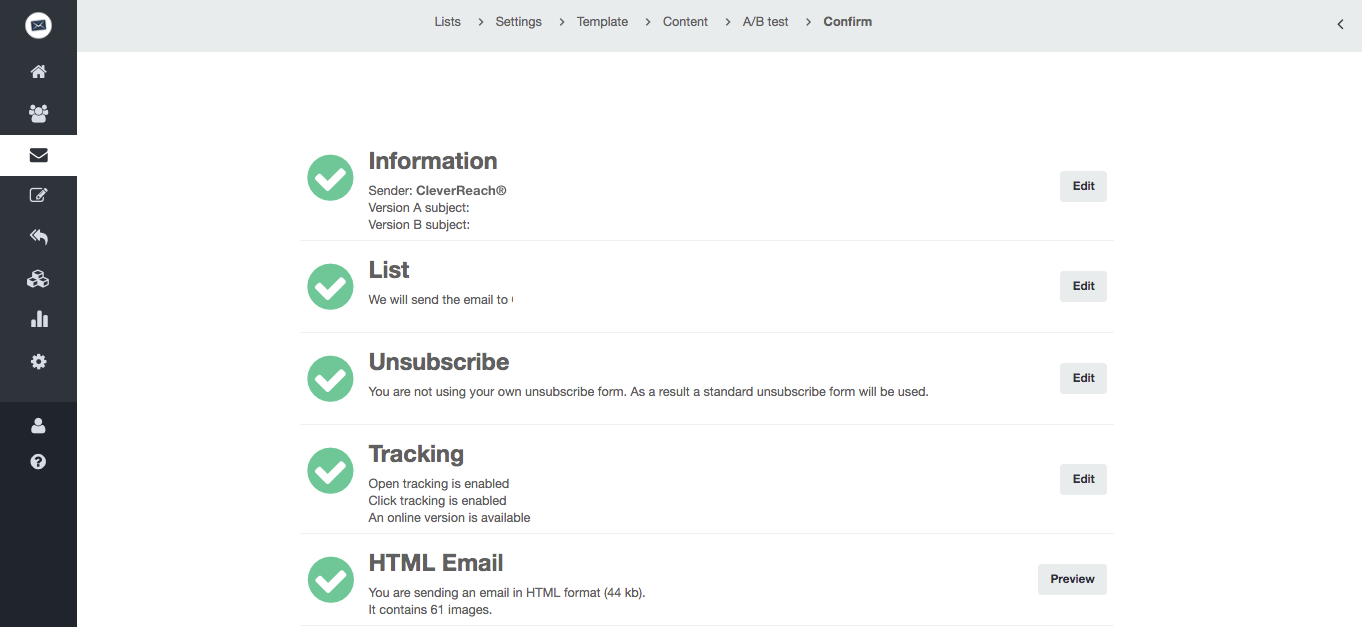Image resolution: width=1362 pixels, height=627 pixels.
Task: Click the 'Sender: CleverReach®' text
Action: [x=437, y=190]
